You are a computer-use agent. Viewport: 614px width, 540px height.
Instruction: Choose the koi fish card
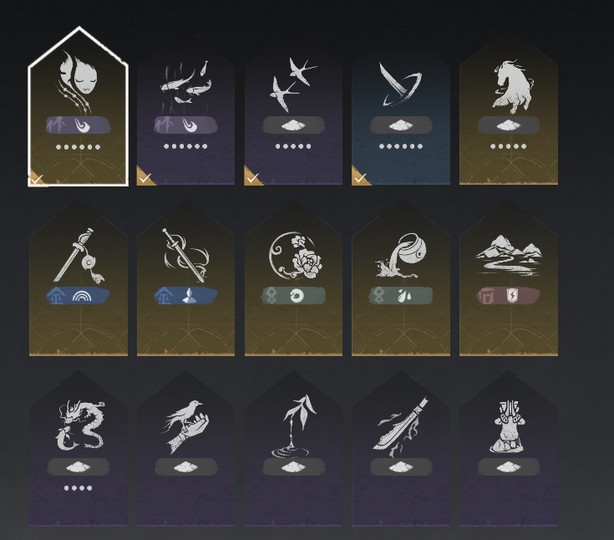pyautogui.click(x=186, y=114)
